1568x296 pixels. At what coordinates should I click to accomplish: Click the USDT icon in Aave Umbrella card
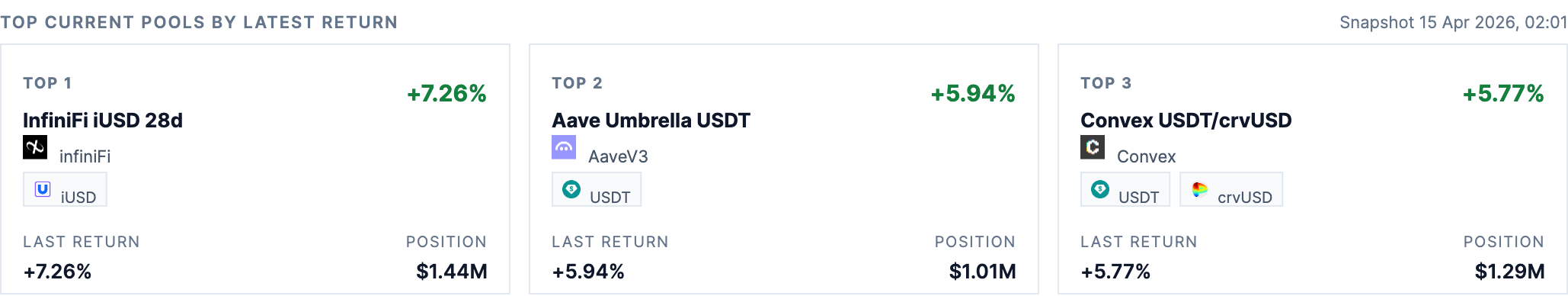[x=571, y=188]
